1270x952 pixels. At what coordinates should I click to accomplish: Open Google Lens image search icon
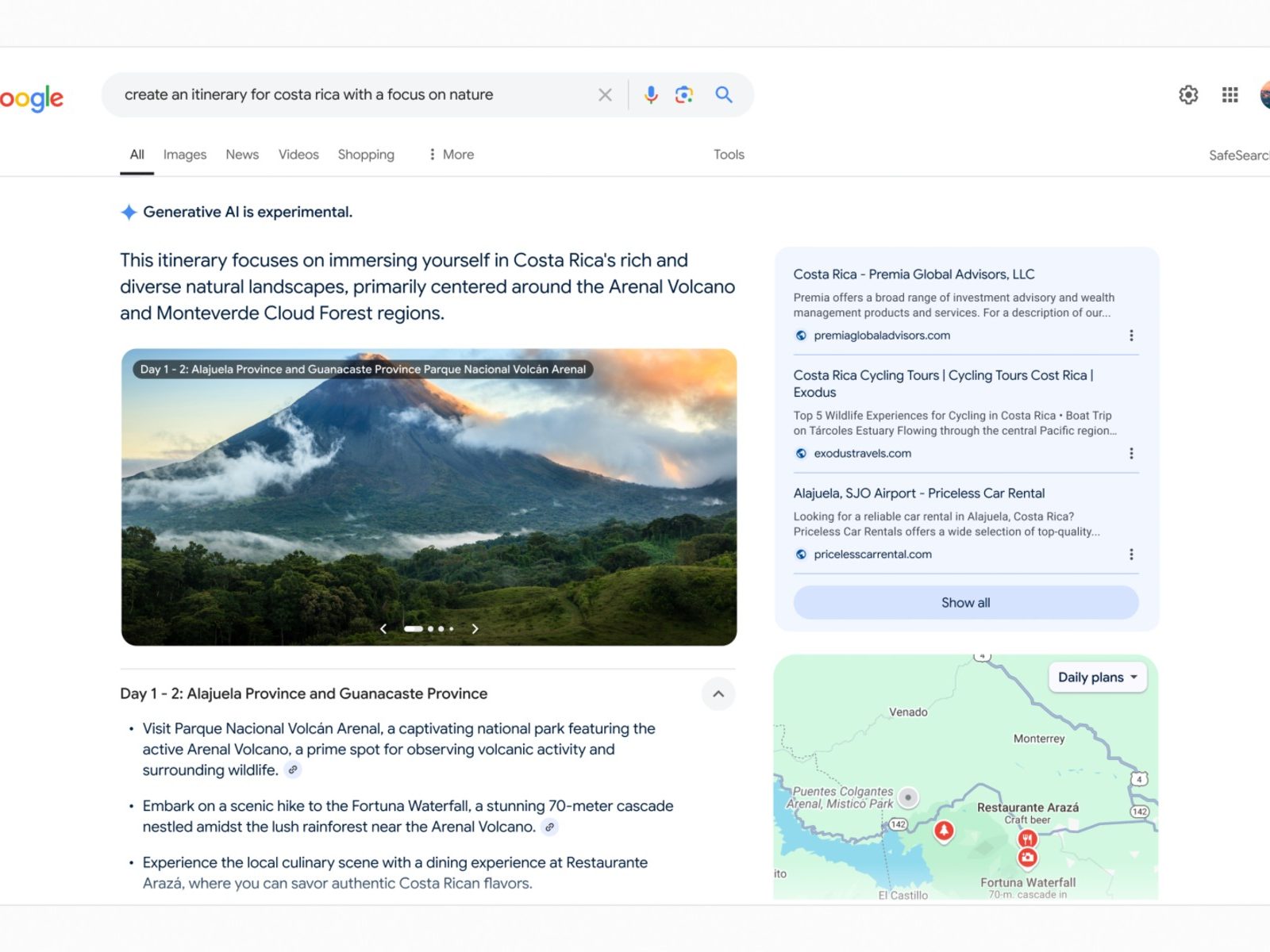pyautogui.click(x=684, y=95)
